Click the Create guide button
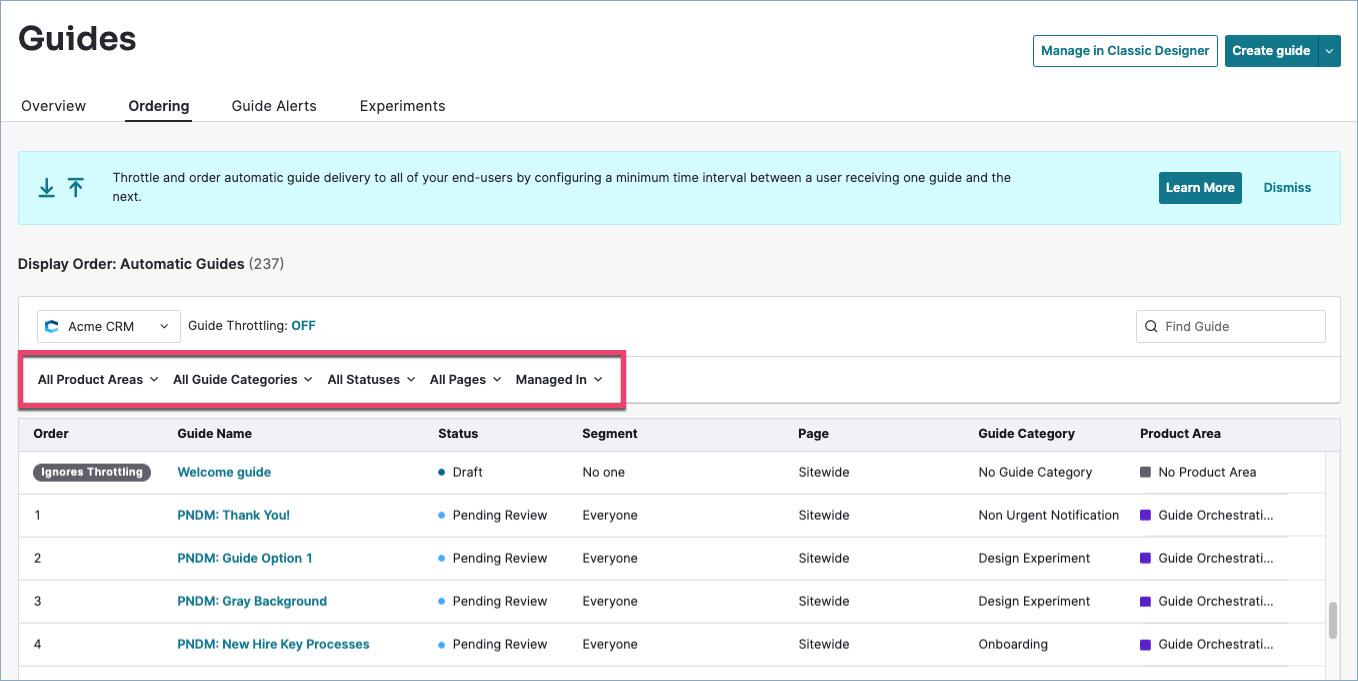This screenshot has height=681, width=1358. 1271,51
